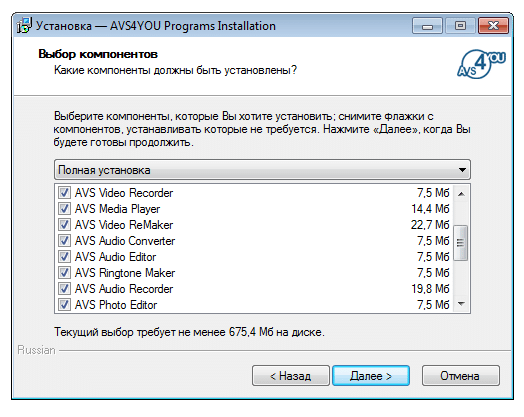Image resolution: width=524 pixels, height=417 pixels.
Task: Click the AVS4YOU logo
Action: (x=481, y=65)
